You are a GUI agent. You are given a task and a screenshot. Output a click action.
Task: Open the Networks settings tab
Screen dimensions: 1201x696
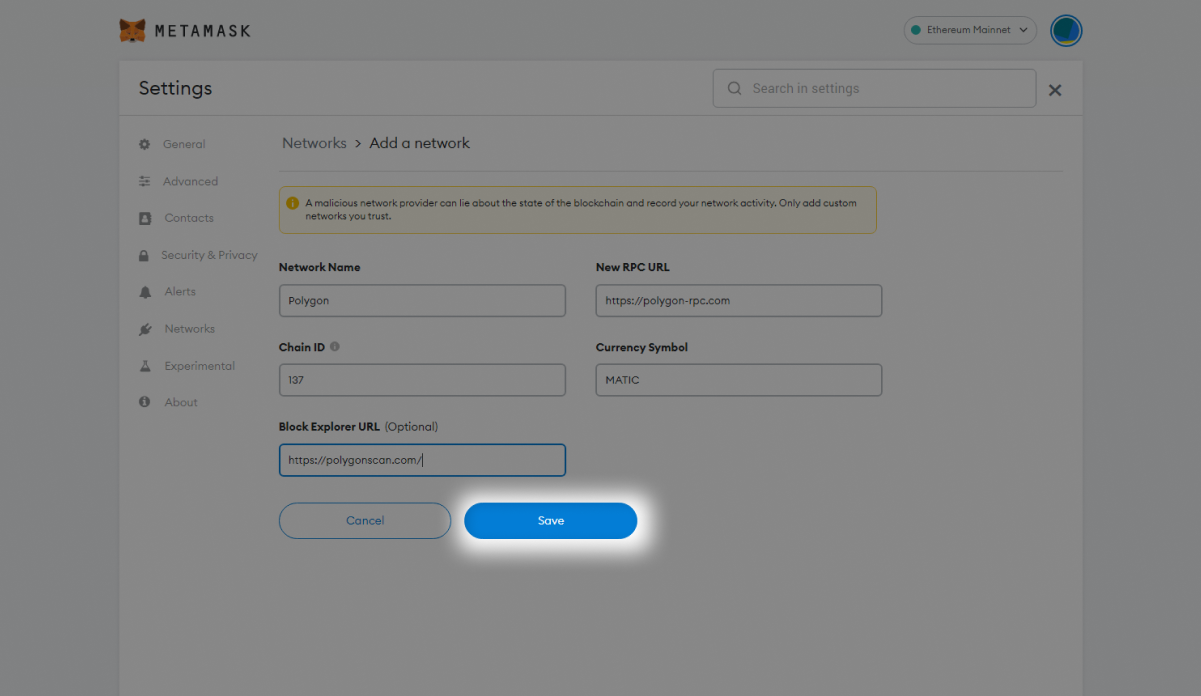click(x=189, y=329)
